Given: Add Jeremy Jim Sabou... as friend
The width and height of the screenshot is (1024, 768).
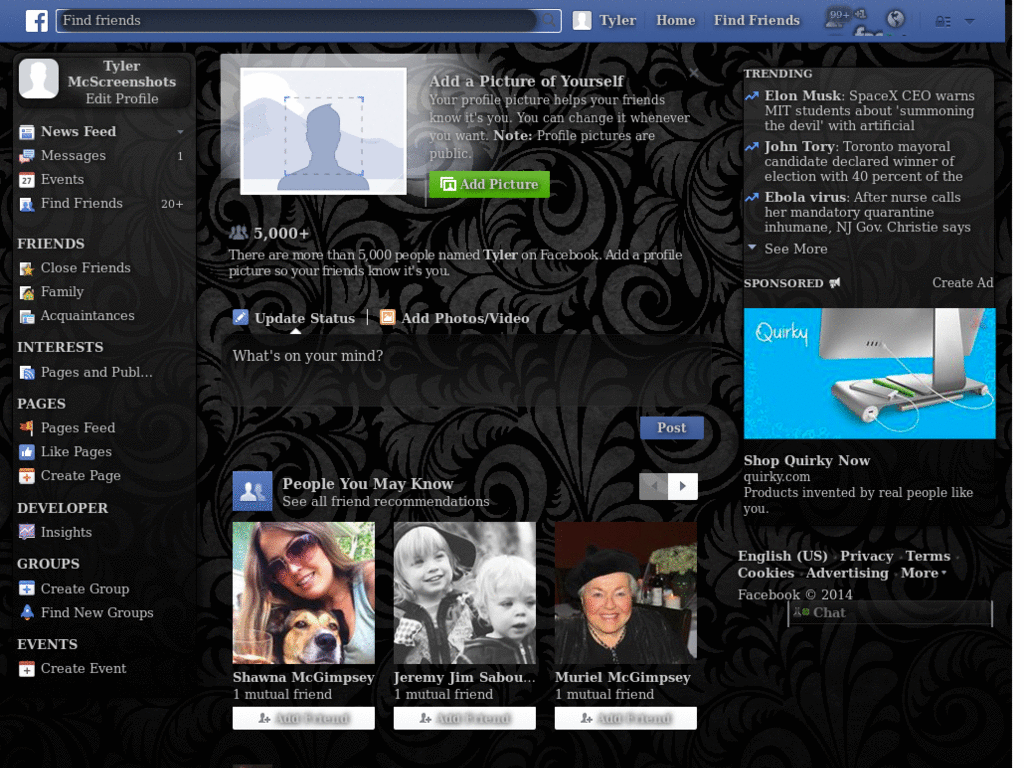Looking at the screenshot, I should 464,718.
